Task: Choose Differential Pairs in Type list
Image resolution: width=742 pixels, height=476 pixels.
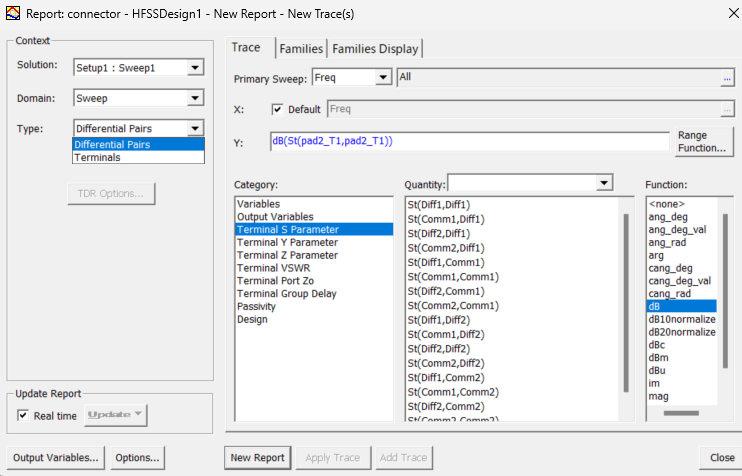Action: (138, 144)
